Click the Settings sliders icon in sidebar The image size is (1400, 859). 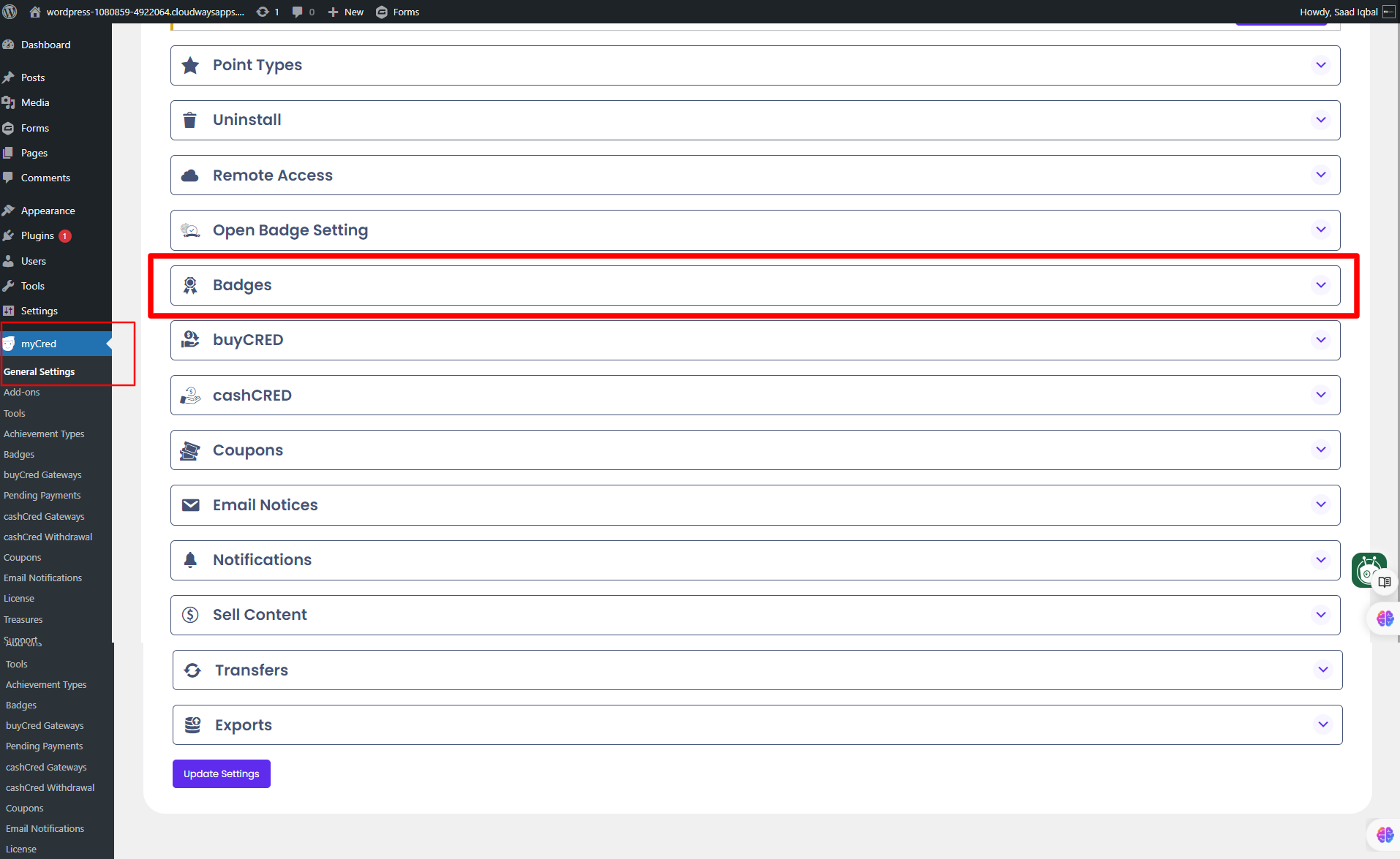coord(9,311)
